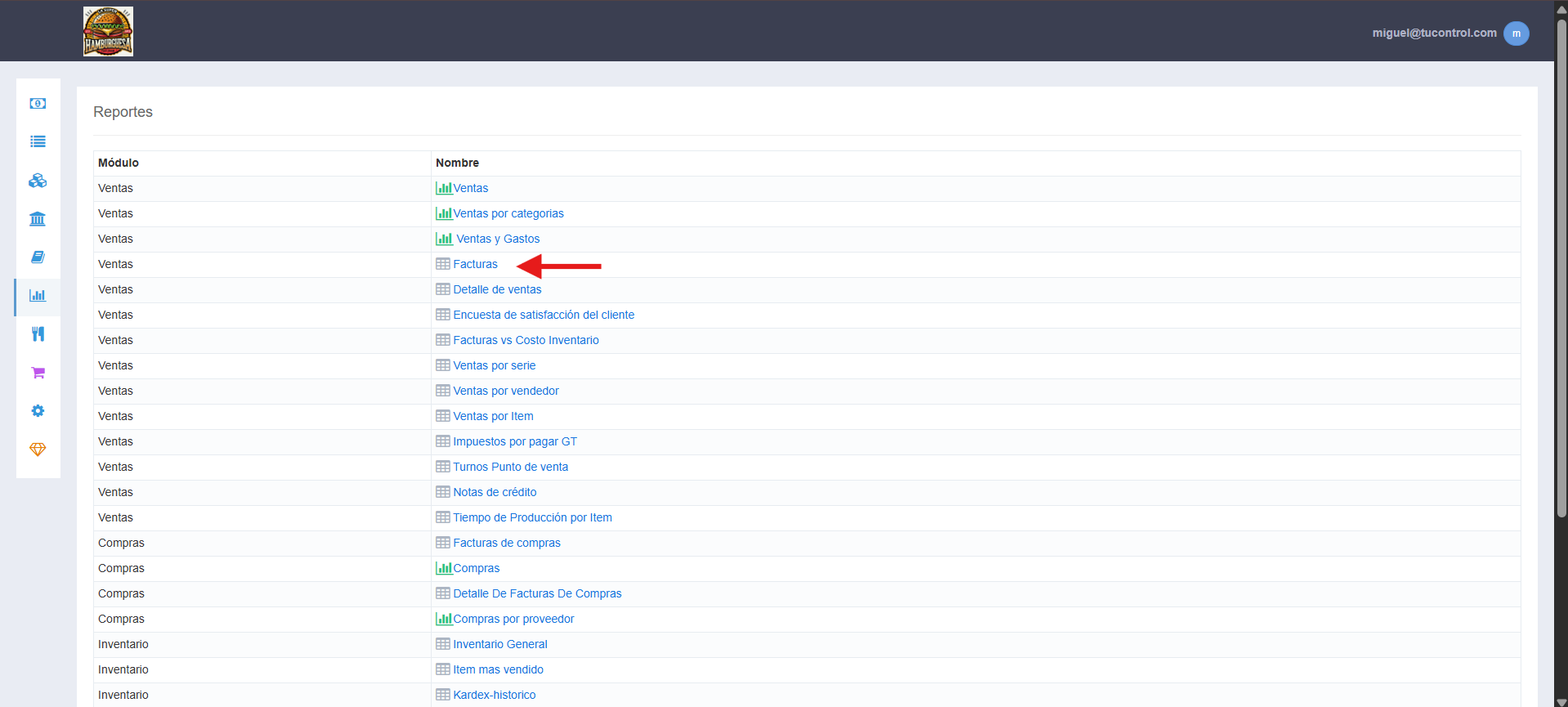The image size is (1568, 707).
Task: Open the inventory boxes sidebar icon
Action: click(38, 180)
